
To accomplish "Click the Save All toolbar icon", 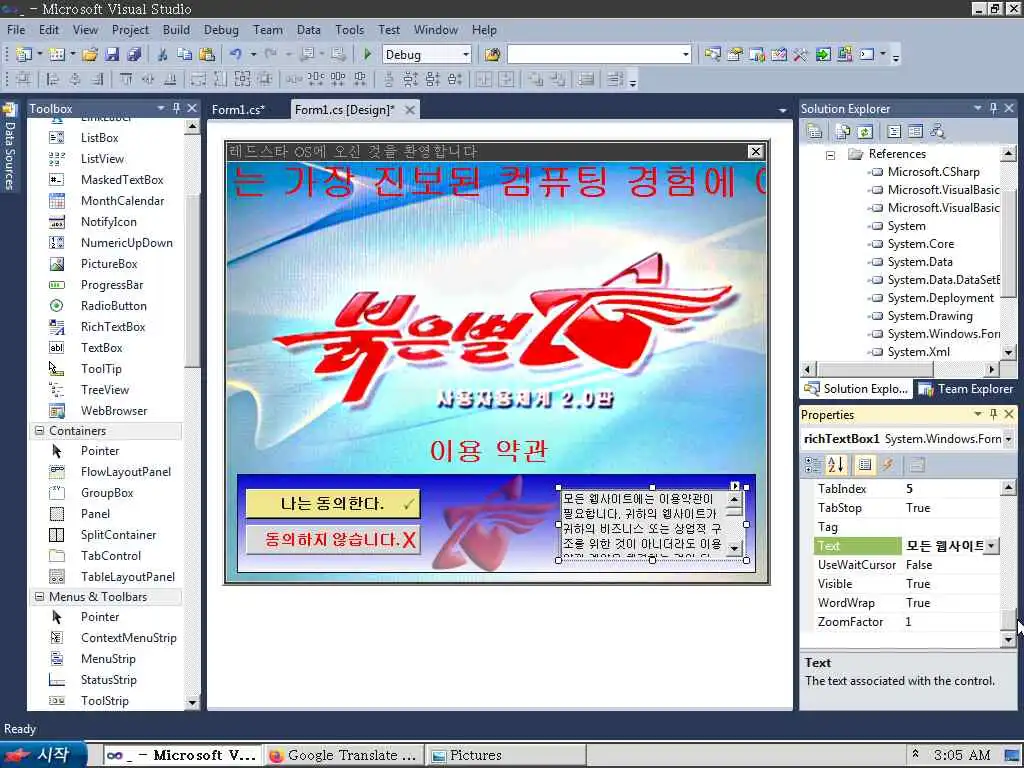I will coord(134,54).
